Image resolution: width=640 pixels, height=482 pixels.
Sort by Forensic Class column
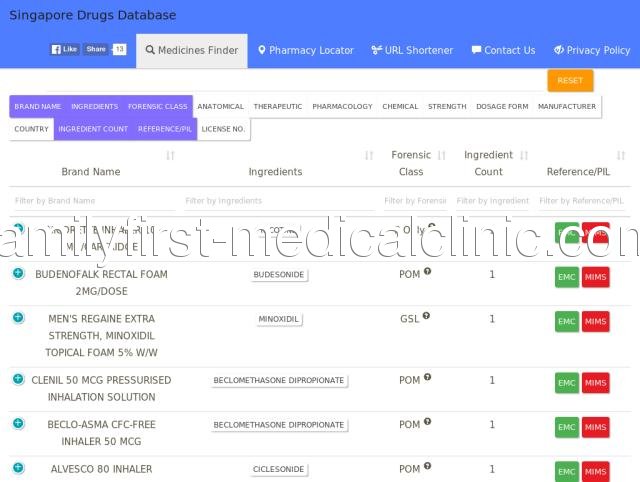(x=441, y=155)
